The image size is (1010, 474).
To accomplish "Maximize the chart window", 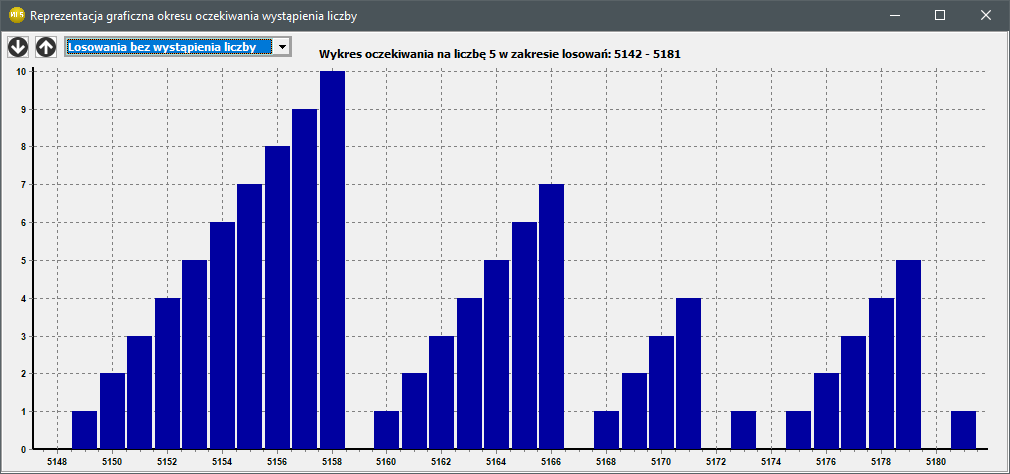I will tap(940, 15).
